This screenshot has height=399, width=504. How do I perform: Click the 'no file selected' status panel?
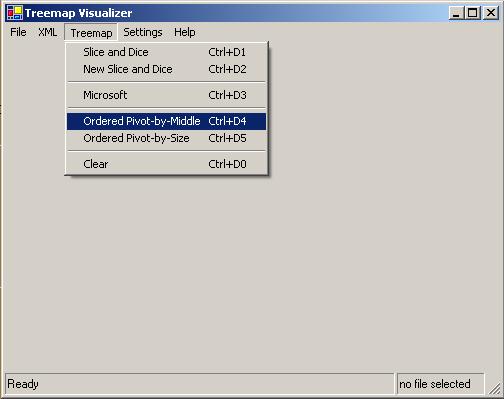click(x=440, y=384)
